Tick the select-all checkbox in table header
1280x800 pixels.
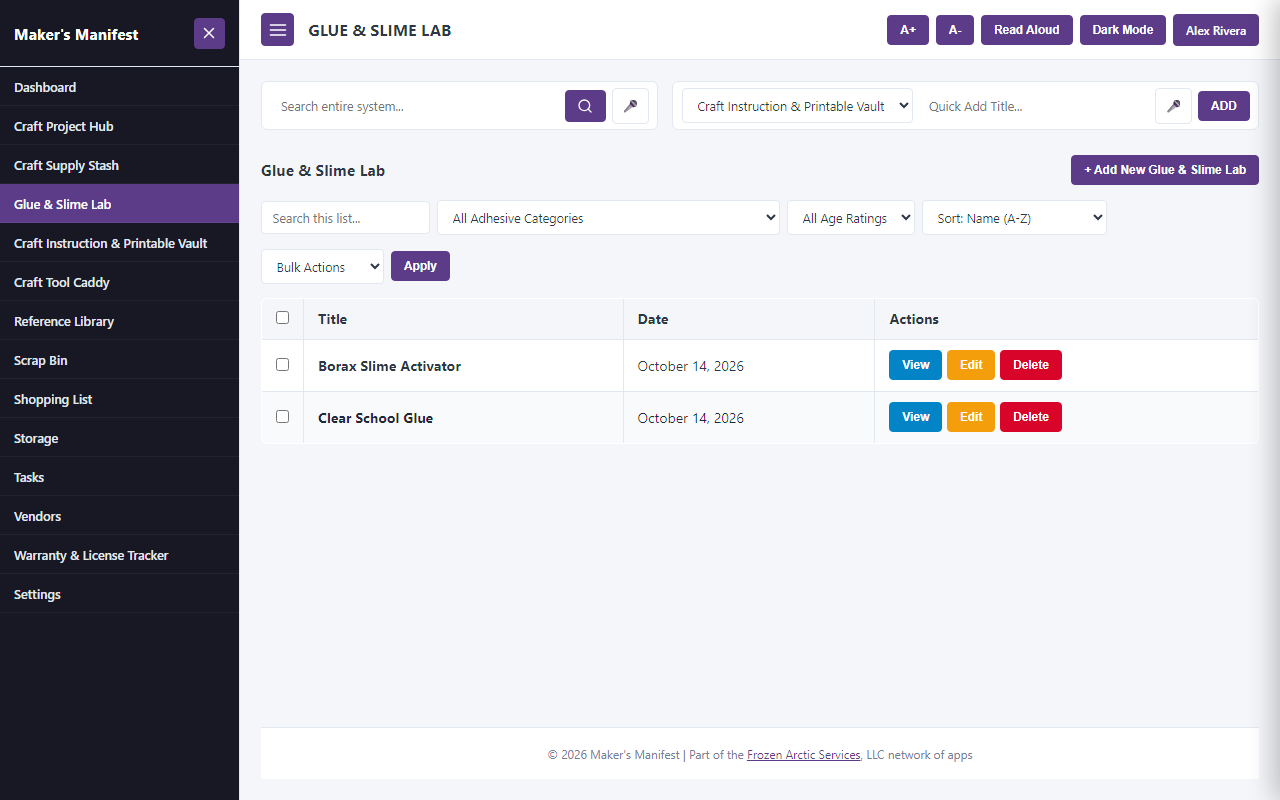tap(282, 318)
